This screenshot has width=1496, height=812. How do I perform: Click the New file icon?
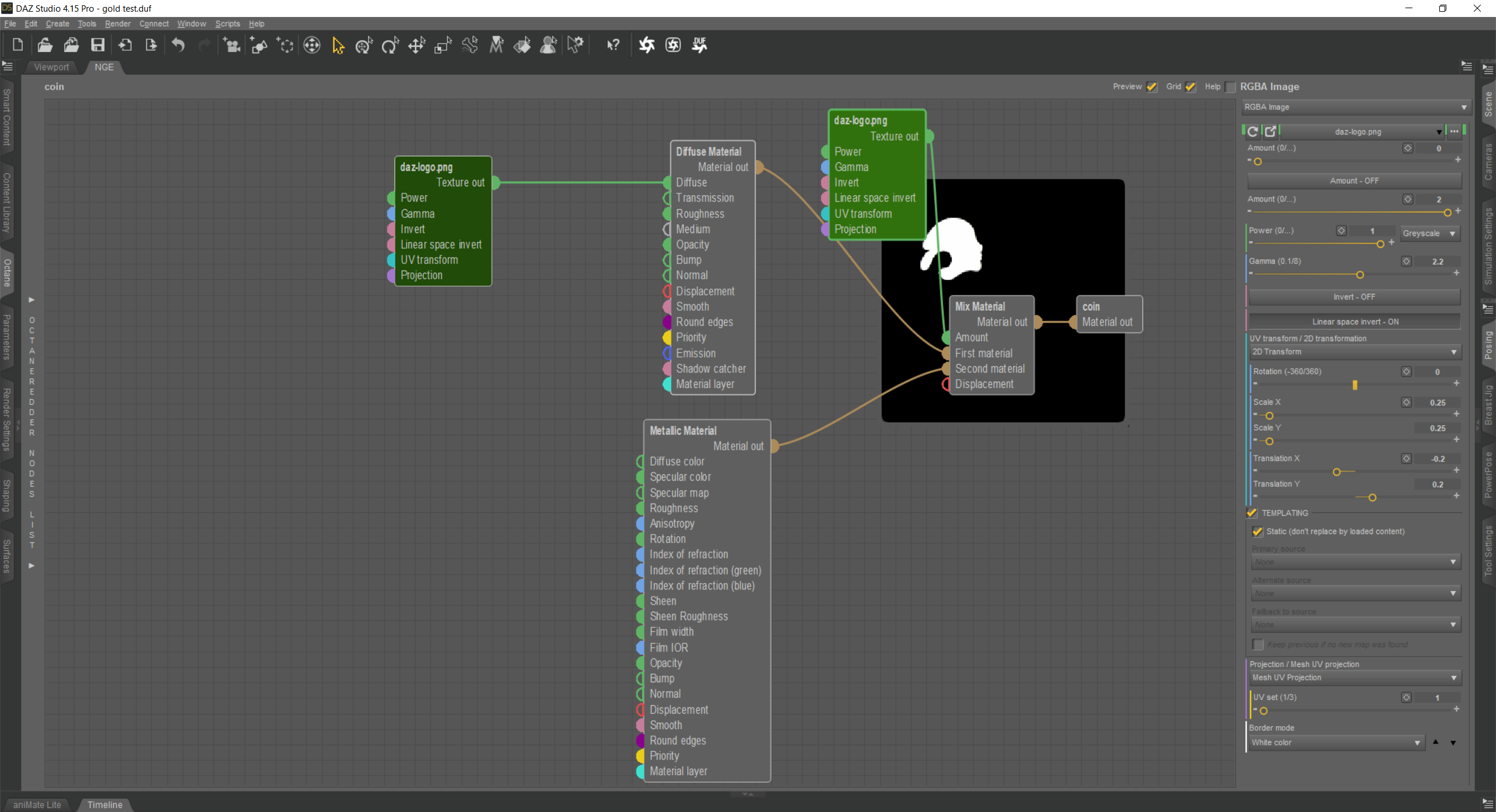[18, 45]
